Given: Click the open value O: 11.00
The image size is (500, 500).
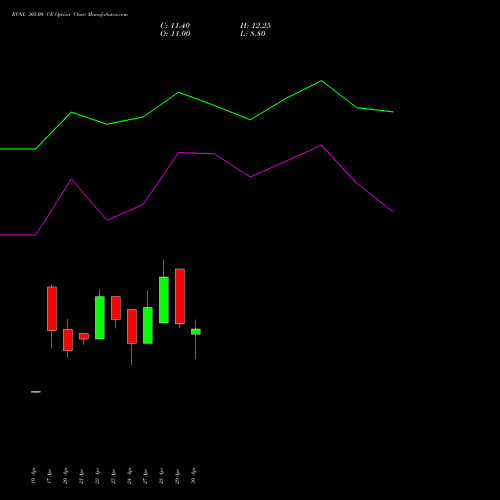Looking at the screenshot, I should [x=175, y=34].
